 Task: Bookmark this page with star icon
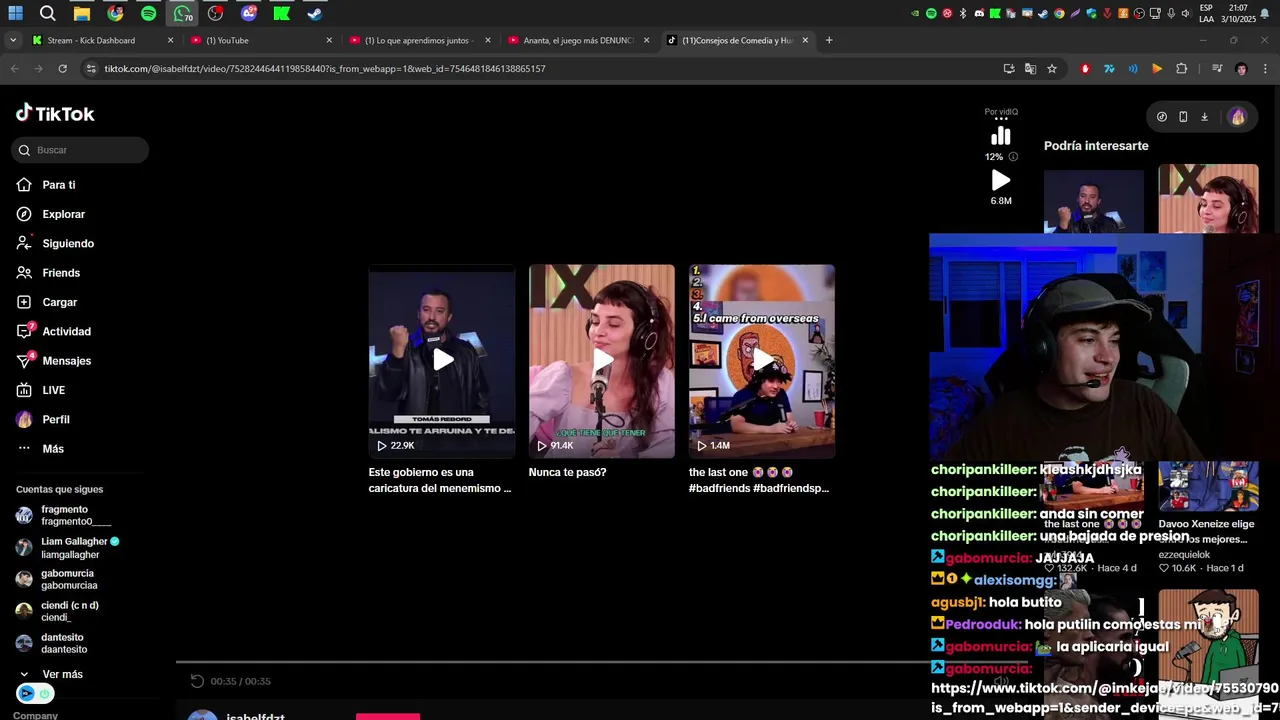click(x=1052, y=69)
